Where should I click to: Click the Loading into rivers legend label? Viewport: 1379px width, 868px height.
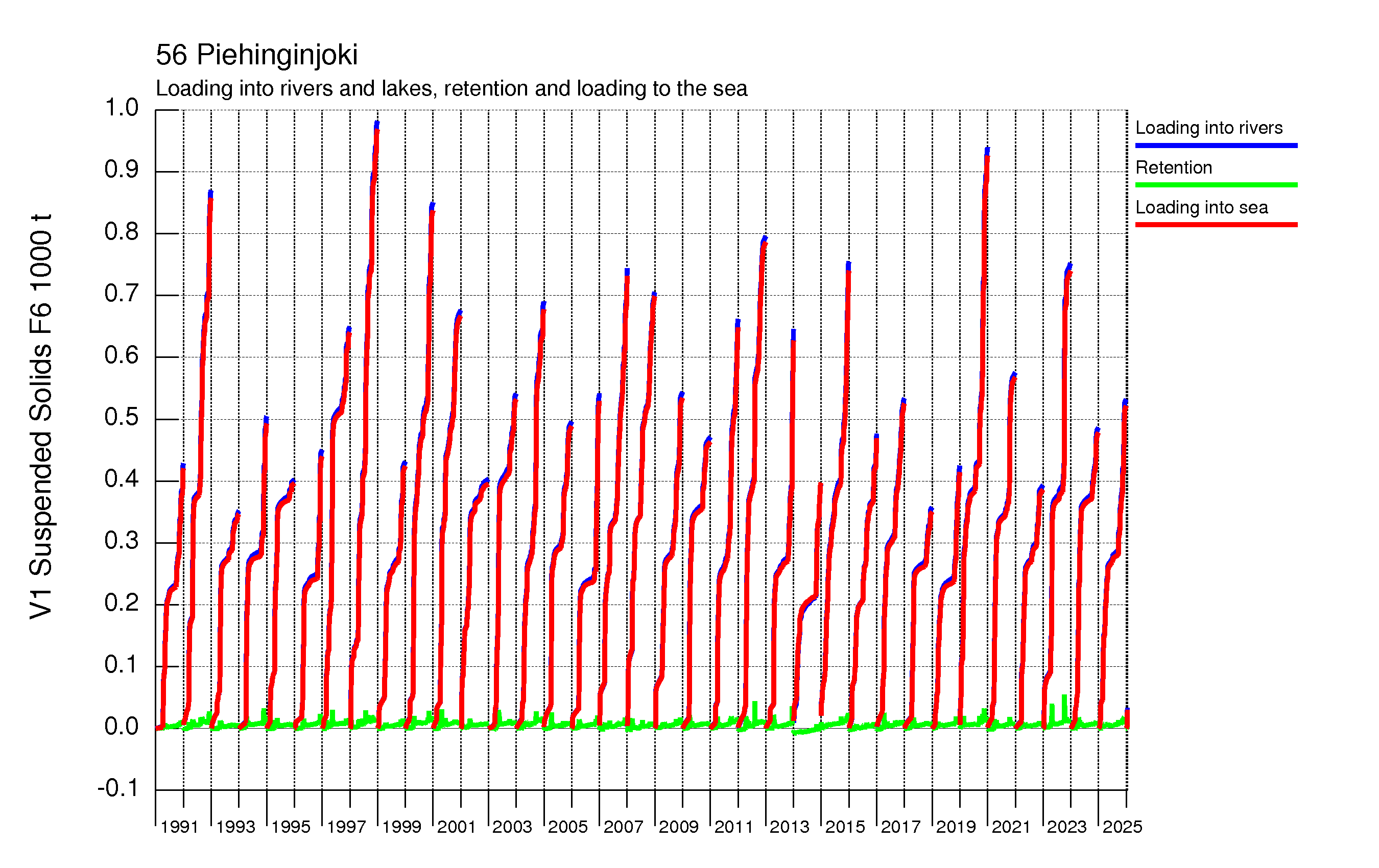click(1208, 128)
